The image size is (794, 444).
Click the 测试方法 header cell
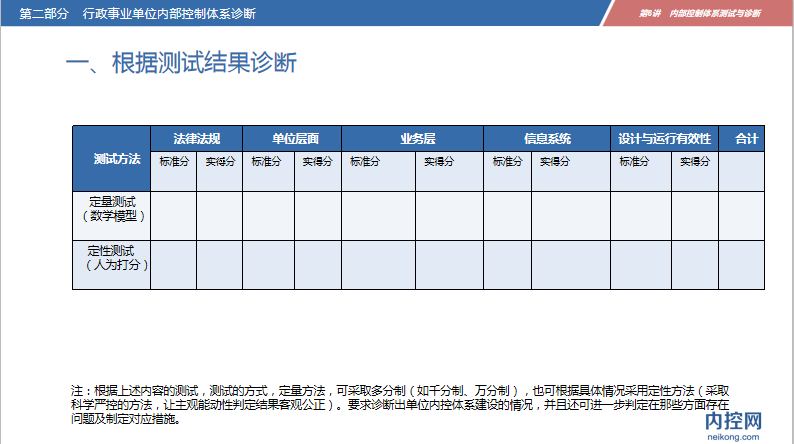111,158
